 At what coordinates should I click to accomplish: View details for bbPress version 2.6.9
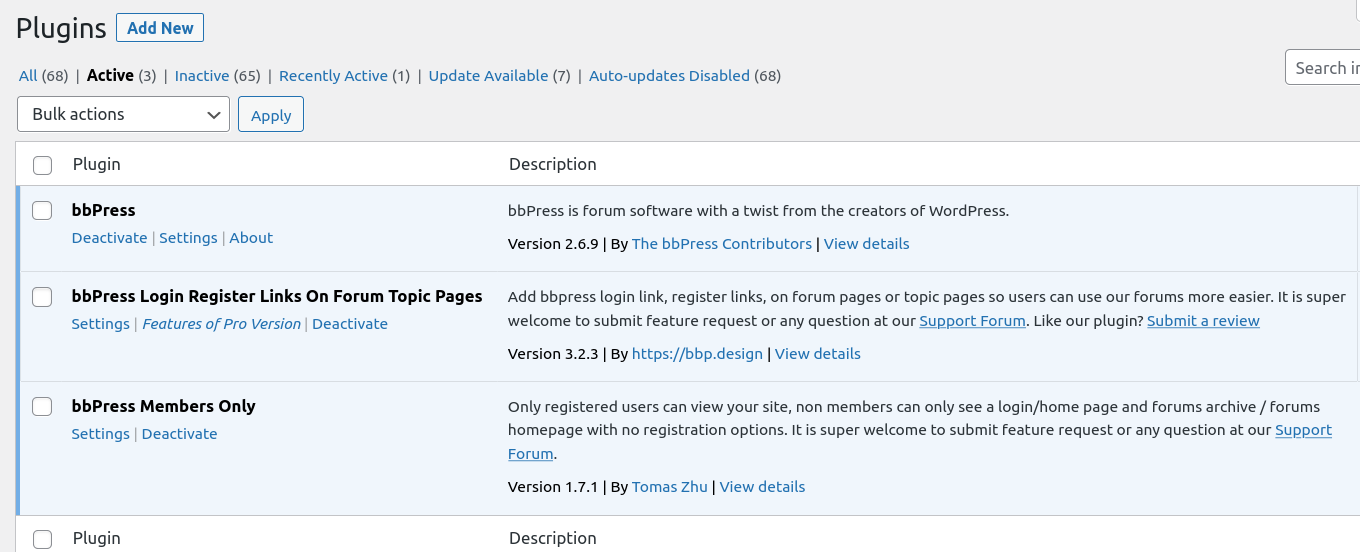(x=867, y=244)
